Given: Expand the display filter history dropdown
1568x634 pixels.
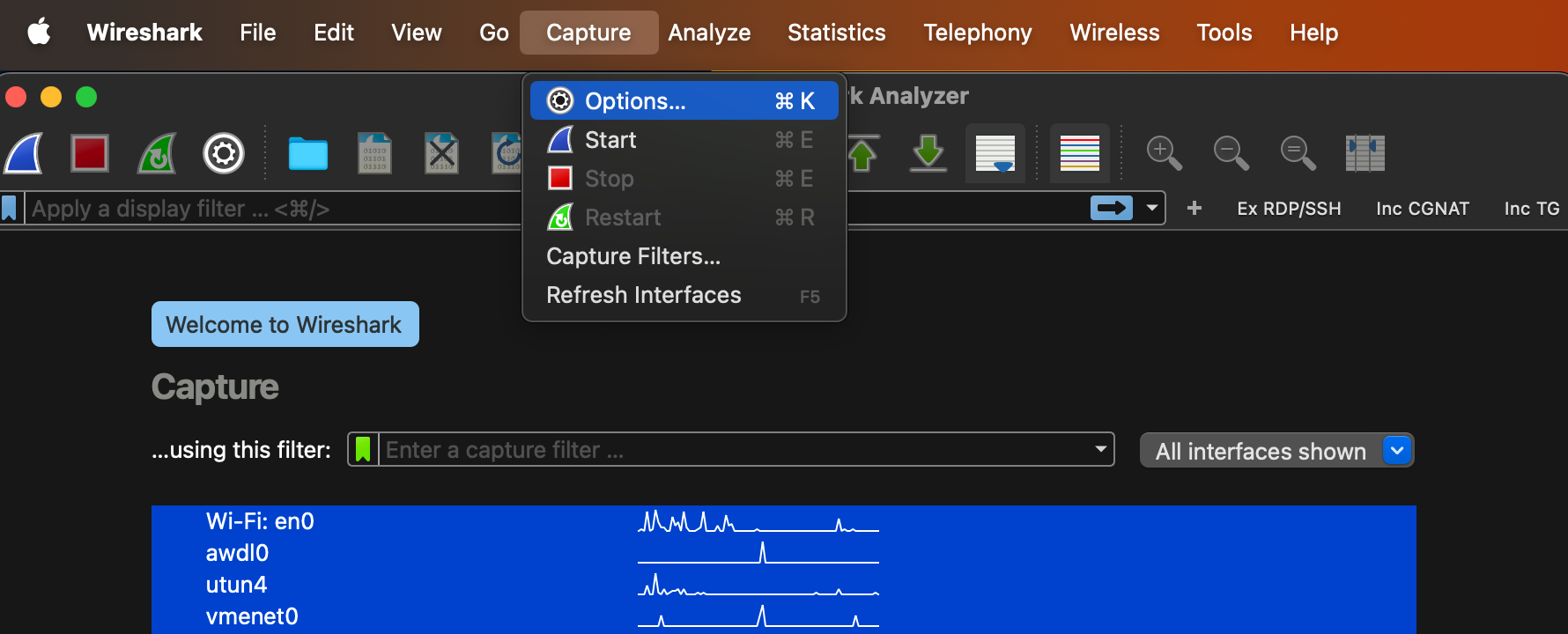Looking at the screenshot, I should tap(1151, 209).
